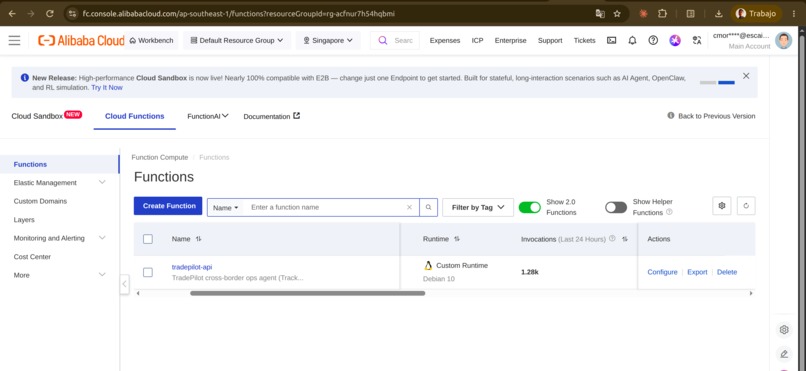Open the hamburger navigation menu

point(14,41)
